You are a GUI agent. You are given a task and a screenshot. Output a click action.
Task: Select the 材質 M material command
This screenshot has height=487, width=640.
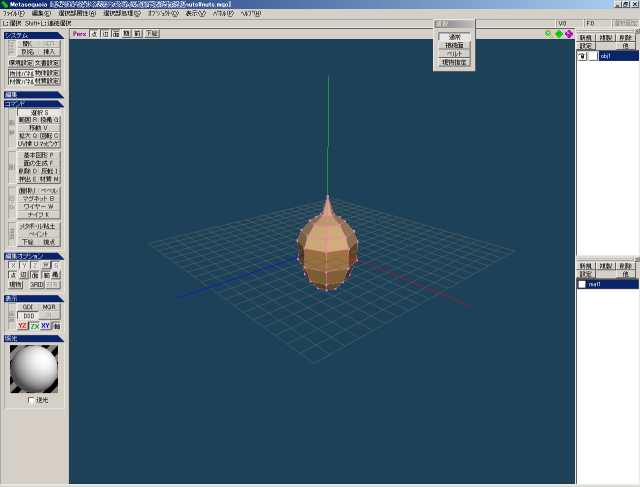[50, 179]
